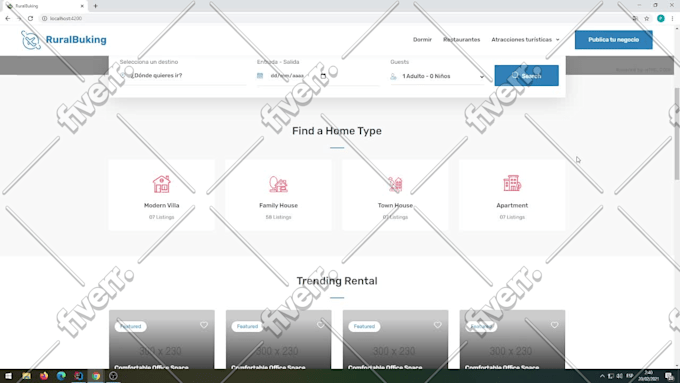The height and width of the screenshot is (383, 680).
Task: Open the circular app icon after Chrome
Action: tap(113, 376)
